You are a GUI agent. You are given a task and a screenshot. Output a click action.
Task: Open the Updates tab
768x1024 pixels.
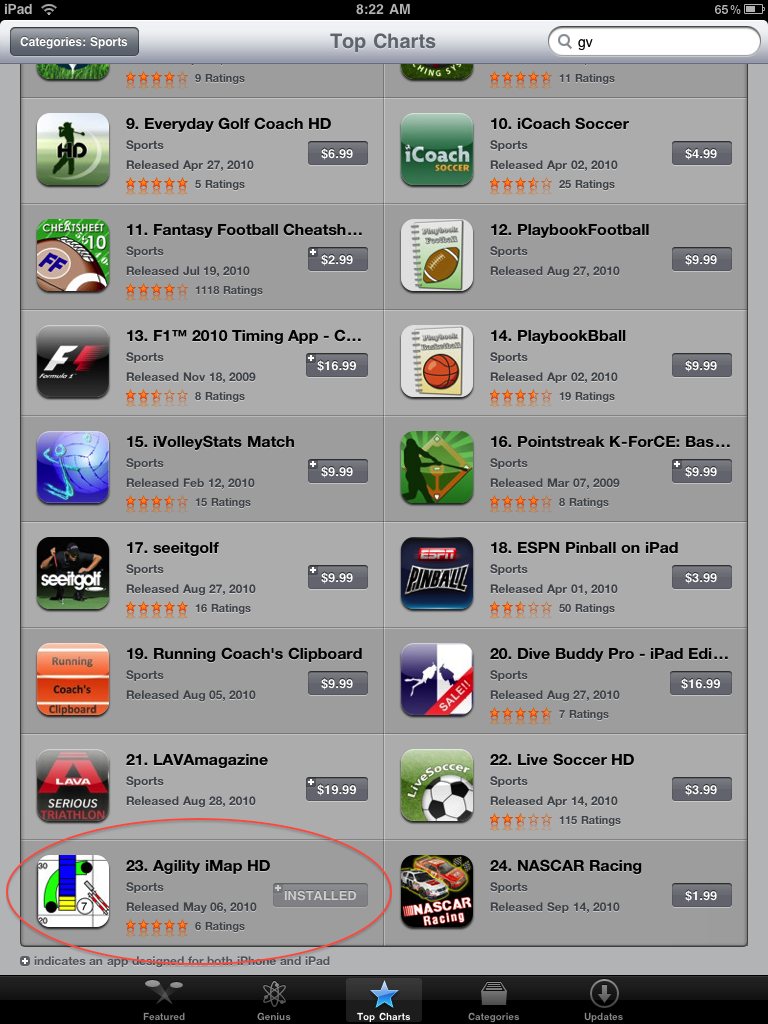tap(603, 1000)
